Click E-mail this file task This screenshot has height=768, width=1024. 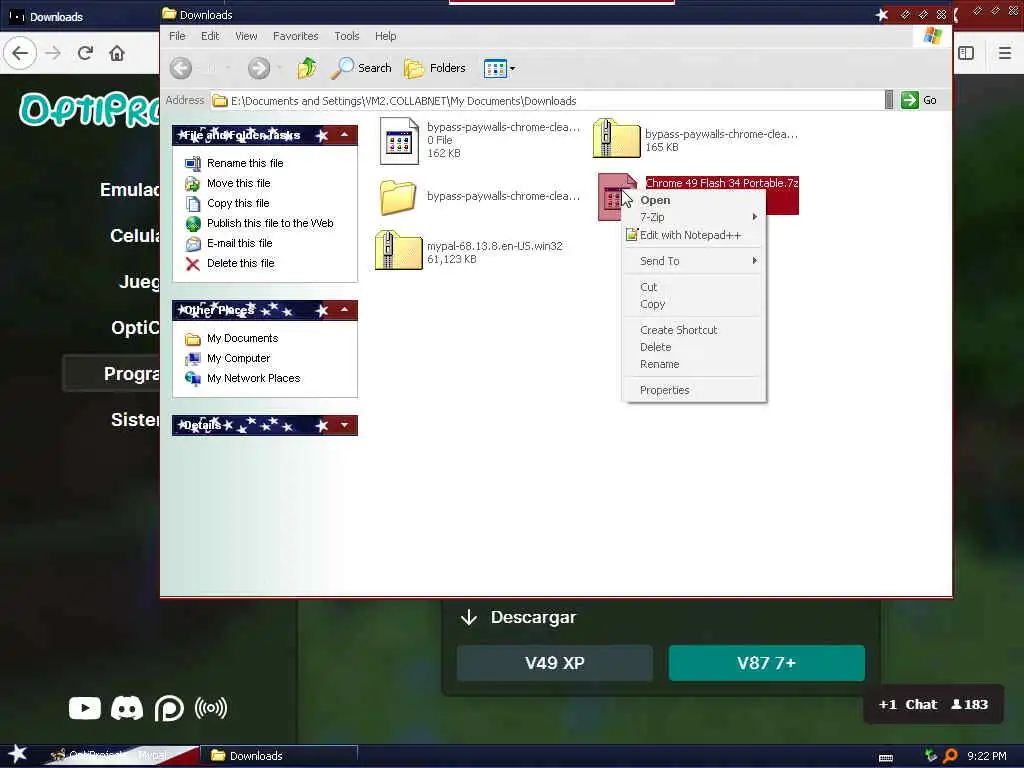[240, 243]
